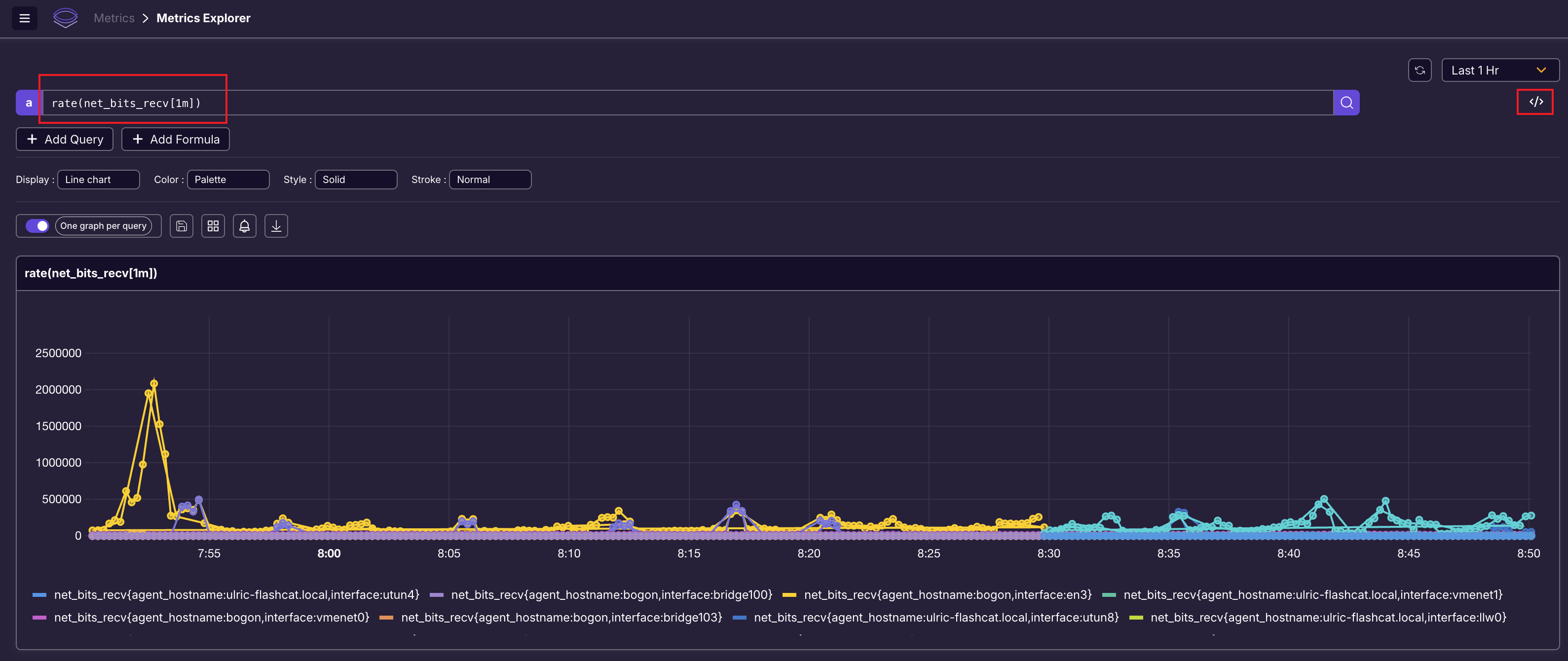This screenshot has width=1568, height=661.
Task: Open the hamburger navigation menu
Action: pyautogui.click(x=24, y=18)
